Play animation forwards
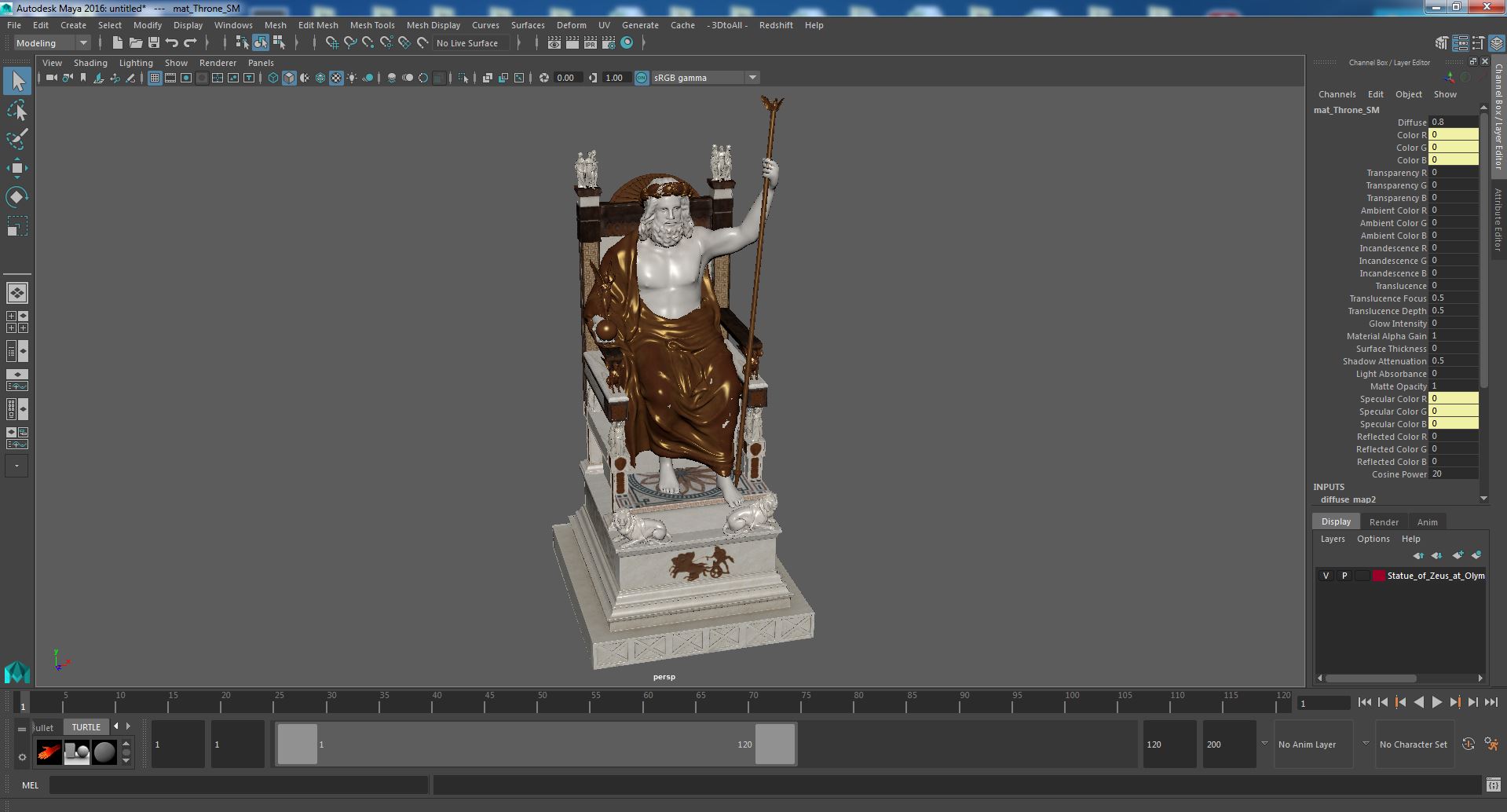The image size is (1507, 812). coord(1436,703)
